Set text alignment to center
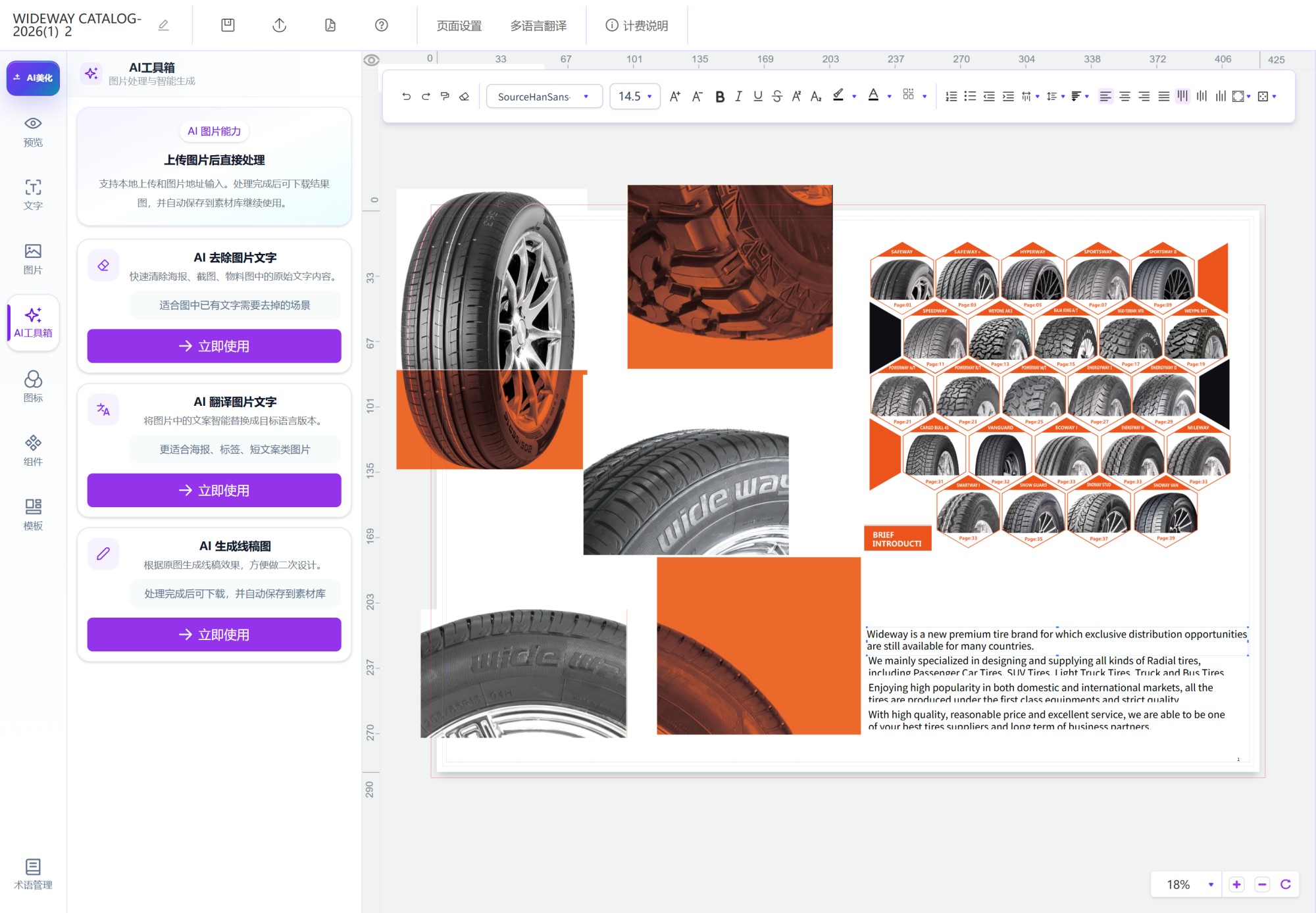The height and width of the screenshot is (913, 1316). (x=1125, y=97)
